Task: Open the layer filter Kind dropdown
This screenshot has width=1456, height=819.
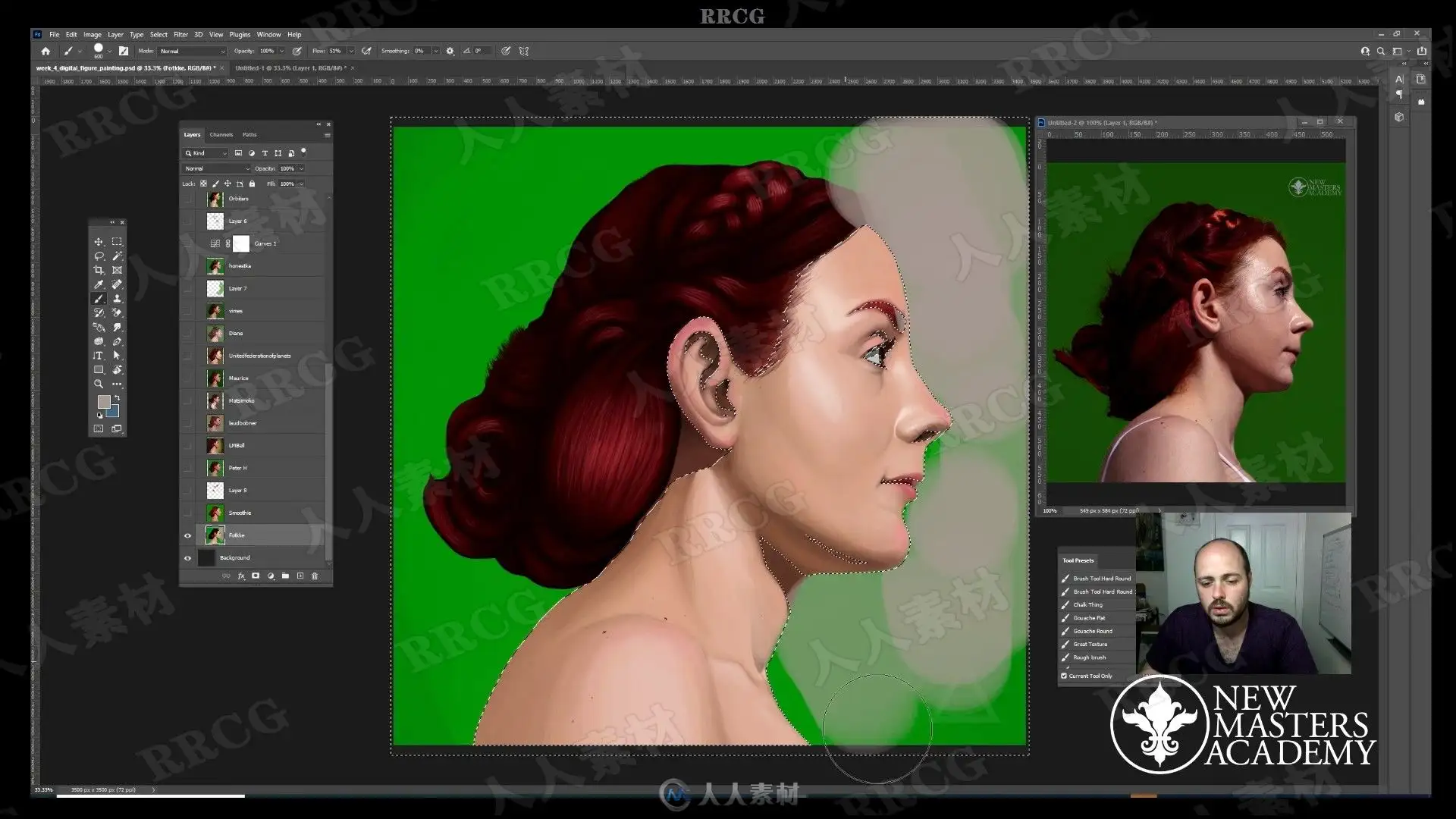Action: (206, 153)
